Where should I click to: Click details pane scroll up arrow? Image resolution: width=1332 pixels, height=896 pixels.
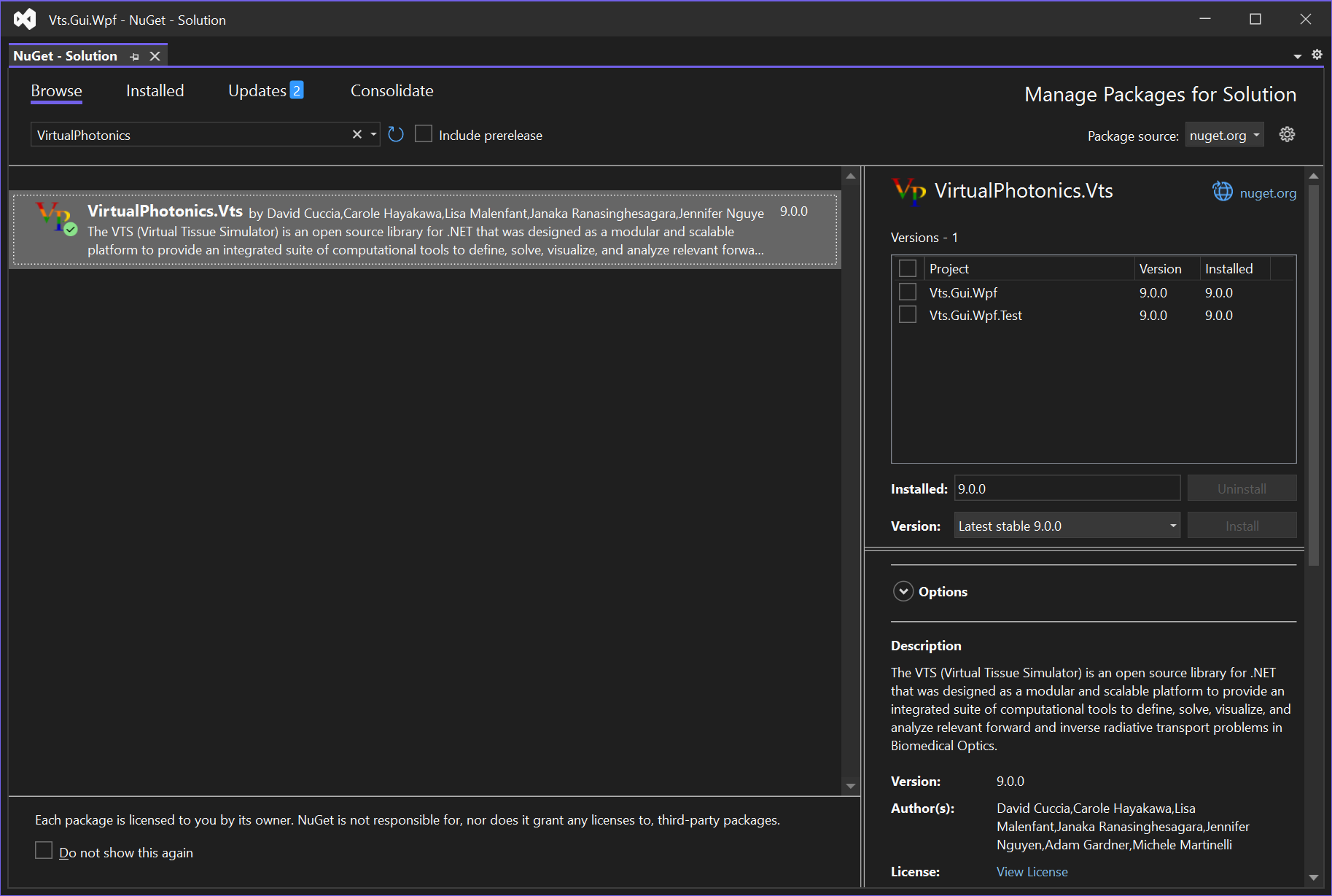(x=1314, y=176)
